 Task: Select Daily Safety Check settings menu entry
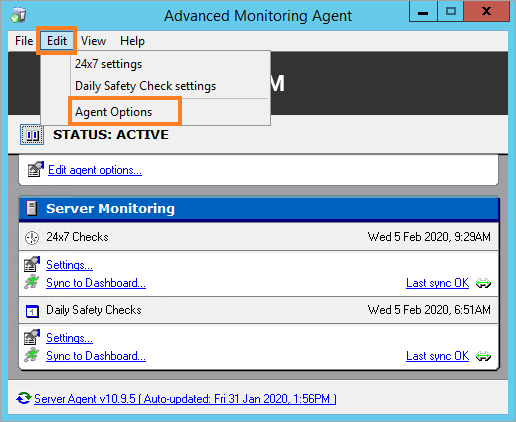pyautogui.click(x=145, y=86)
